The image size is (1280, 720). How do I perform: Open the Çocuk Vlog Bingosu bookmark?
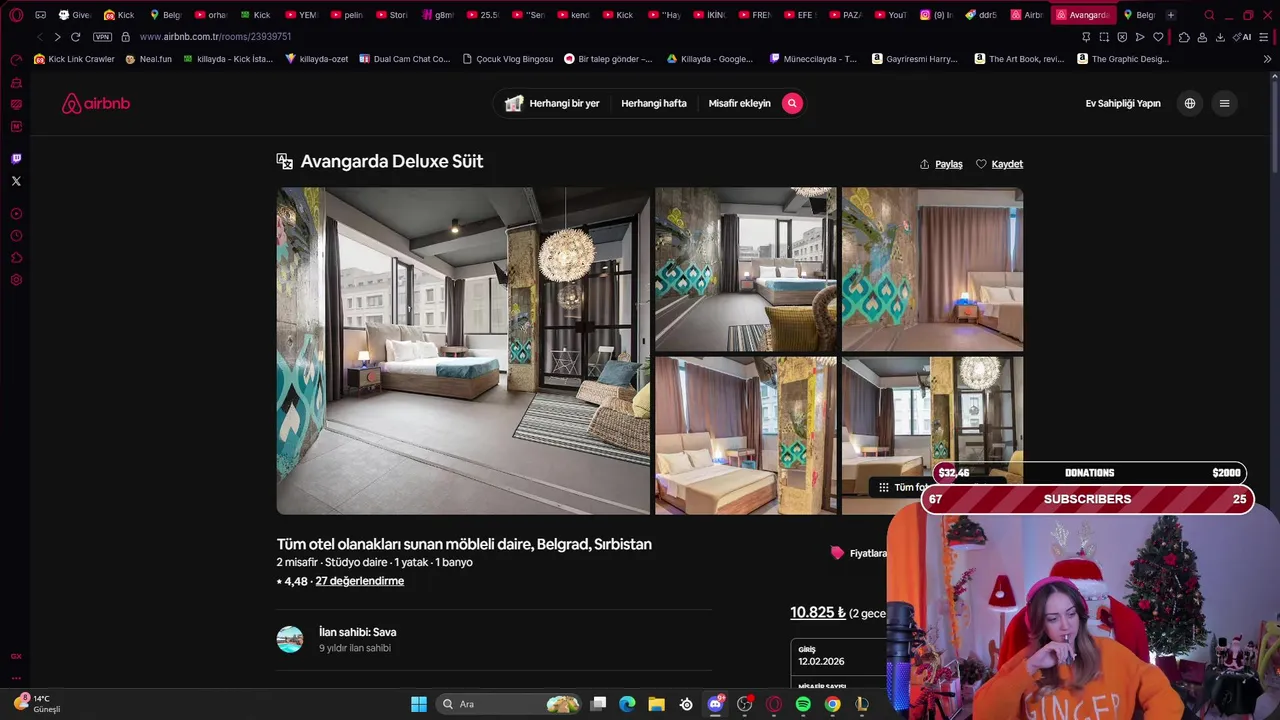[507, 59]
